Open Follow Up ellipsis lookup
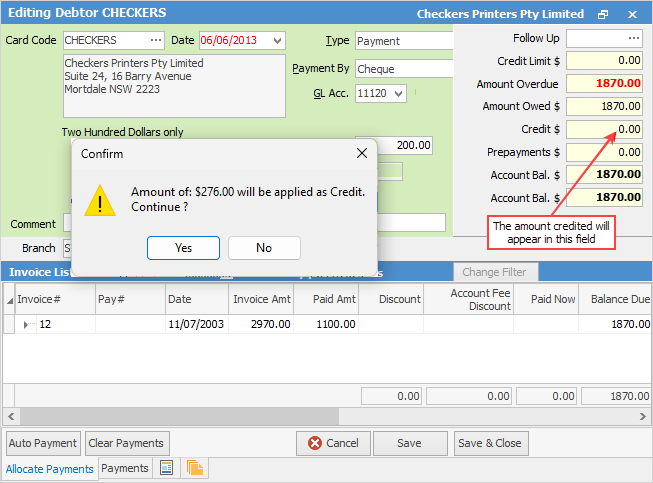 tap(633, 38)
